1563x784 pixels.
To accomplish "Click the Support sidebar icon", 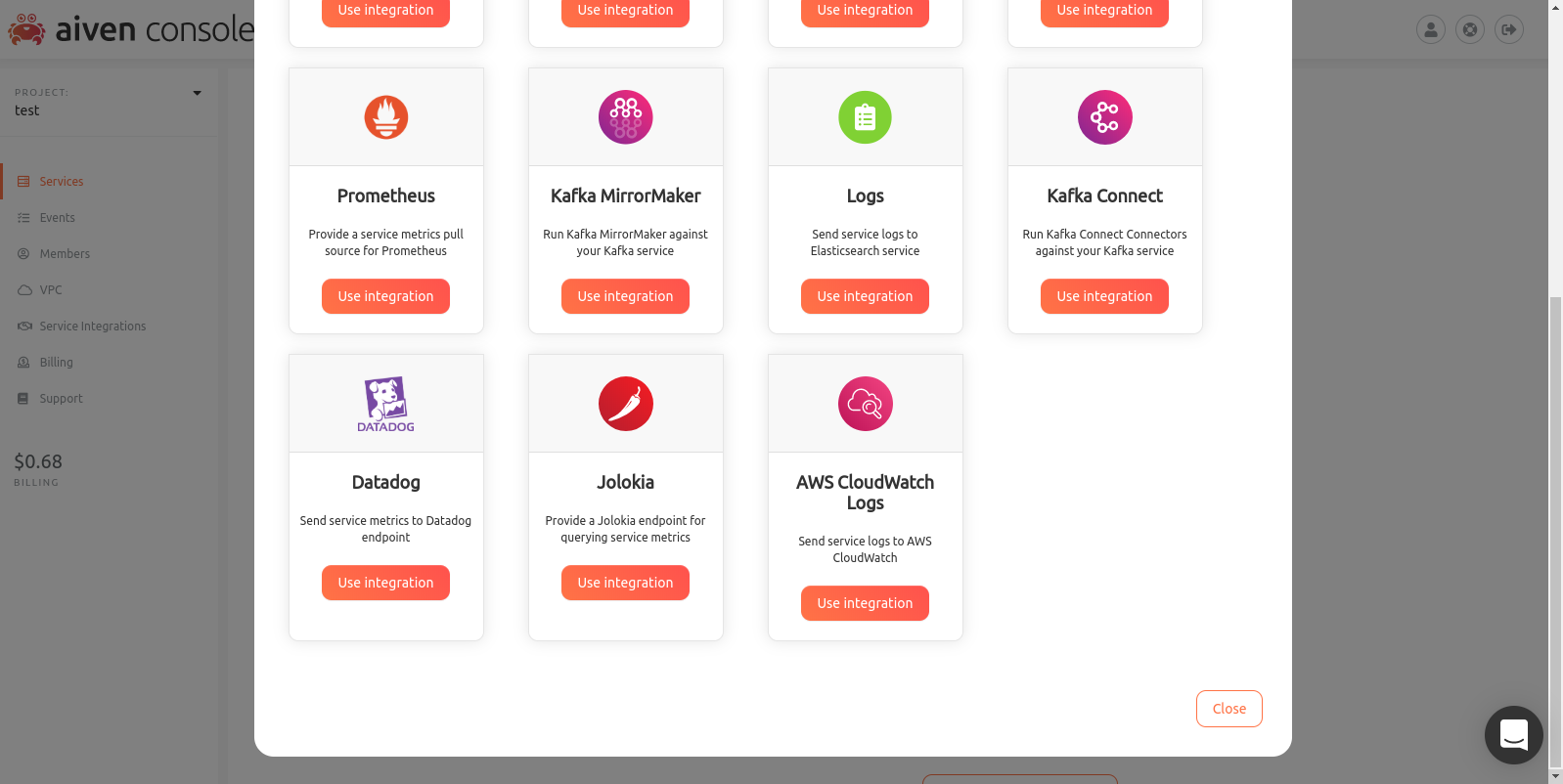I will point(23,399).
